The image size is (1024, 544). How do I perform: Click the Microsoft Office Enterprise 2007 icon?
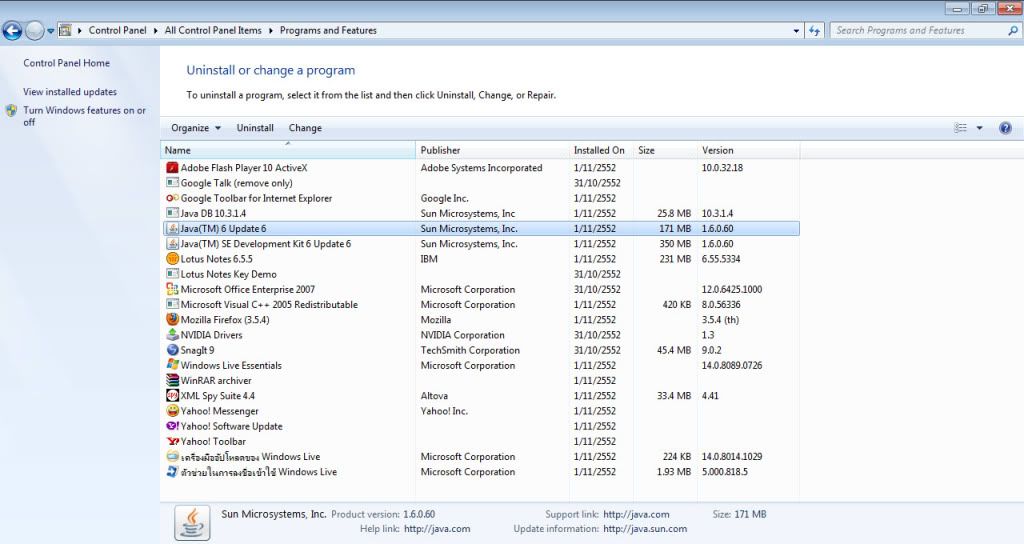[x=172, y=289]
